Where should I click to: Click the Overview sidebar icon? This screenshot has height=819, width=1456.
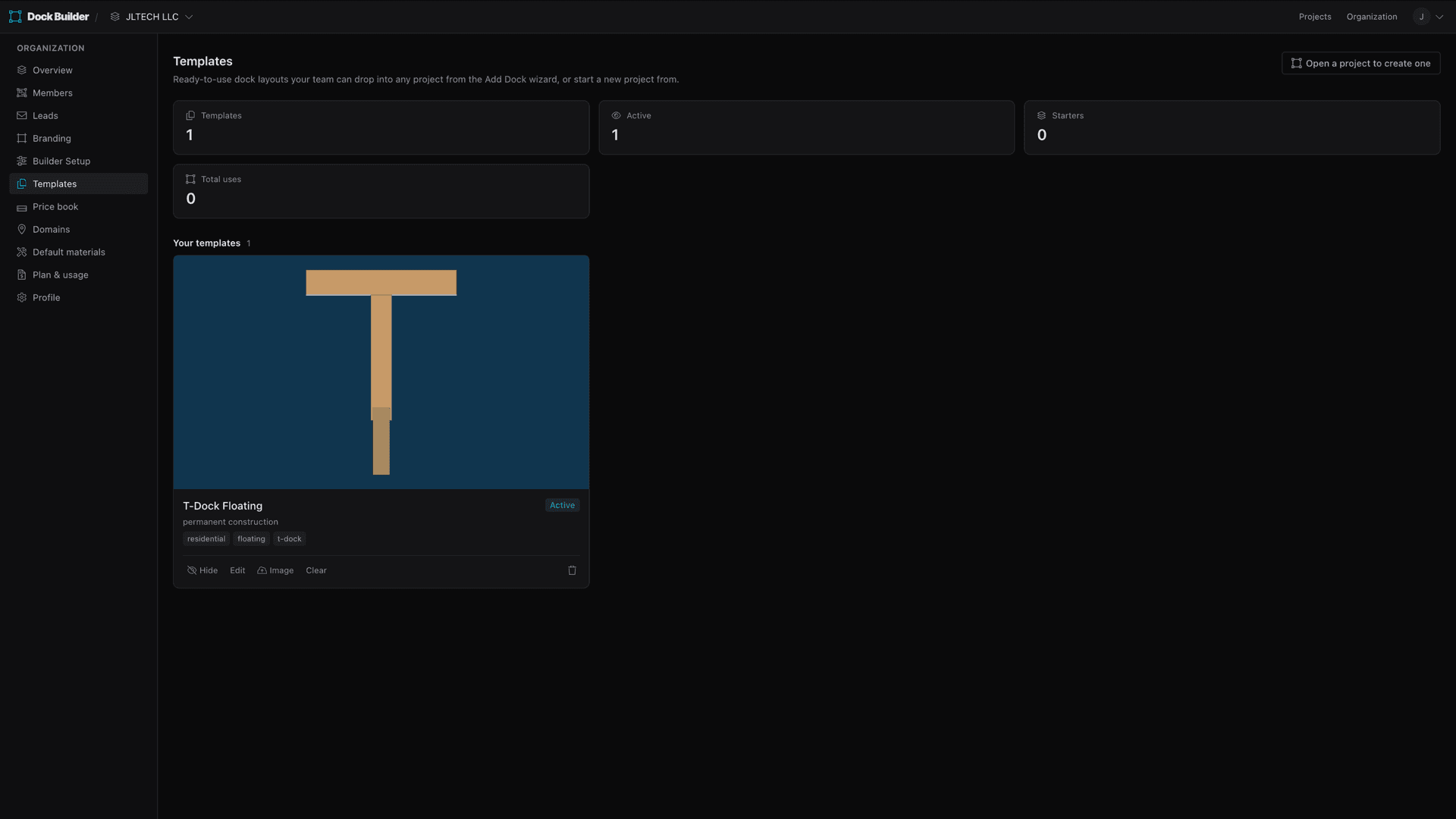click(x=22, y=70)
